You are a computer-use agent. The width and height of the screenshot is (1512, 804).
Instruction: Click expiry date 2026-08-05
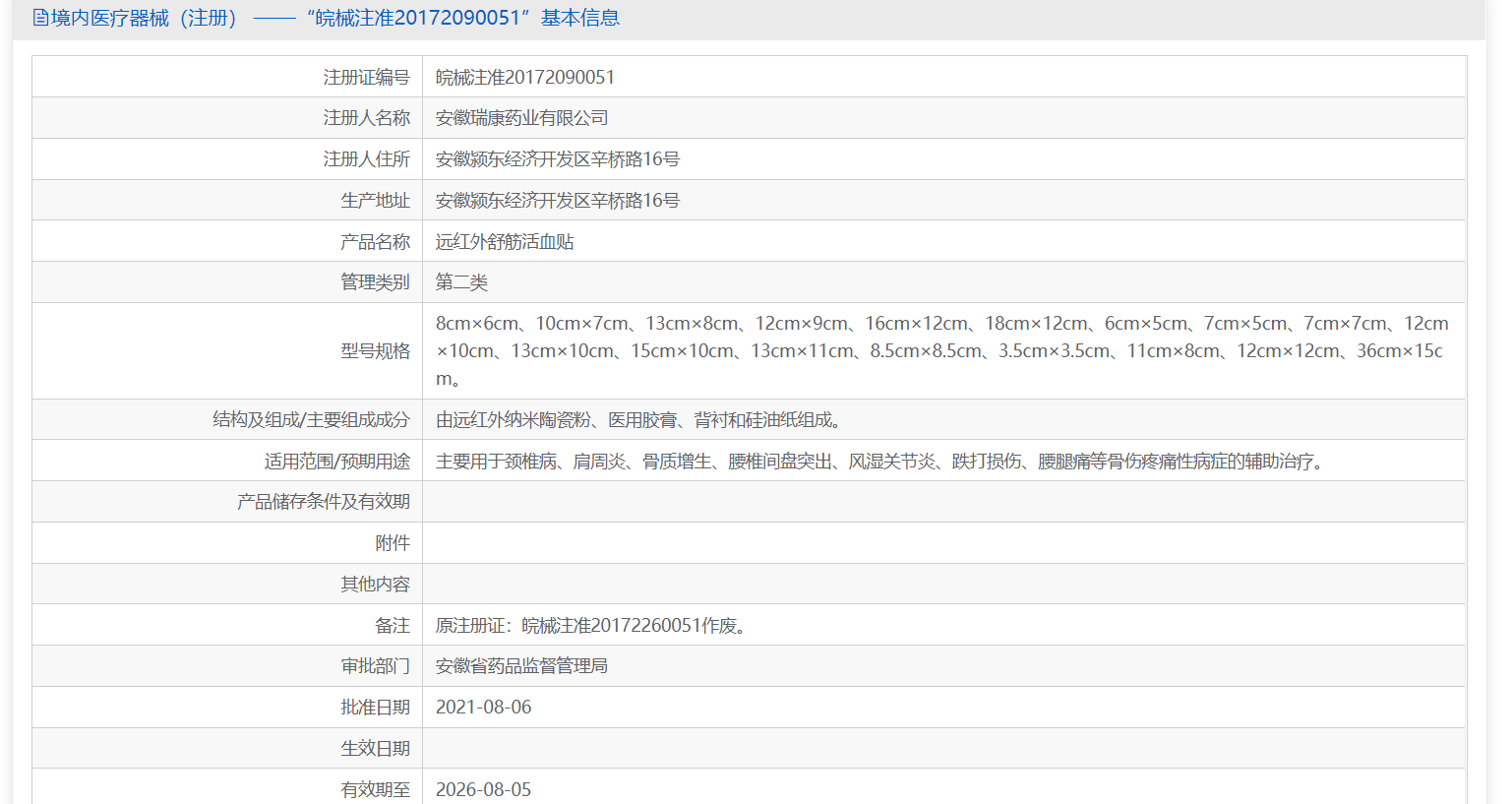[x=484, y=790]
